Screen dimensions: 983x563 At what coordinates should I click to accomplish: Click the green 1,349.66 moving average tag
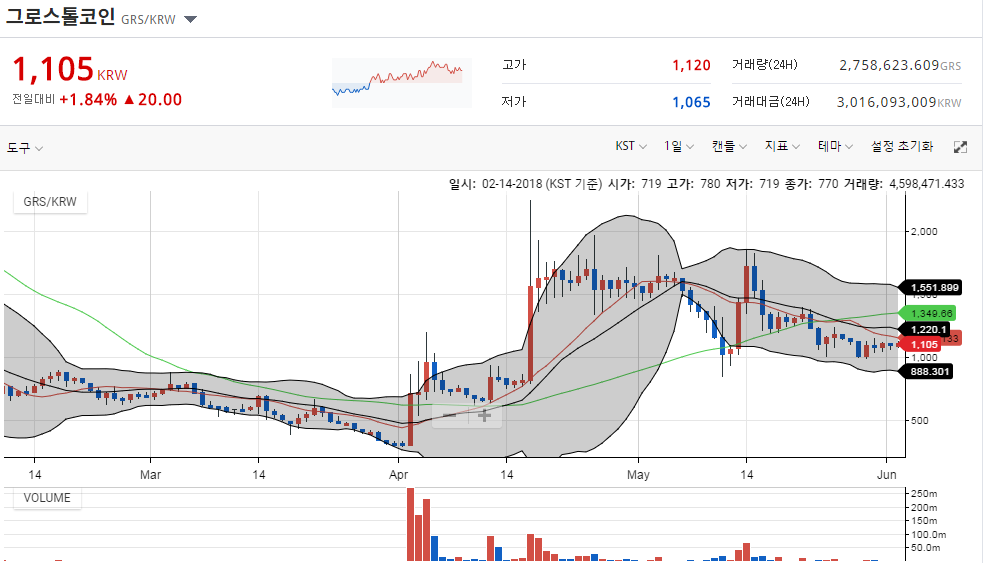929,313
